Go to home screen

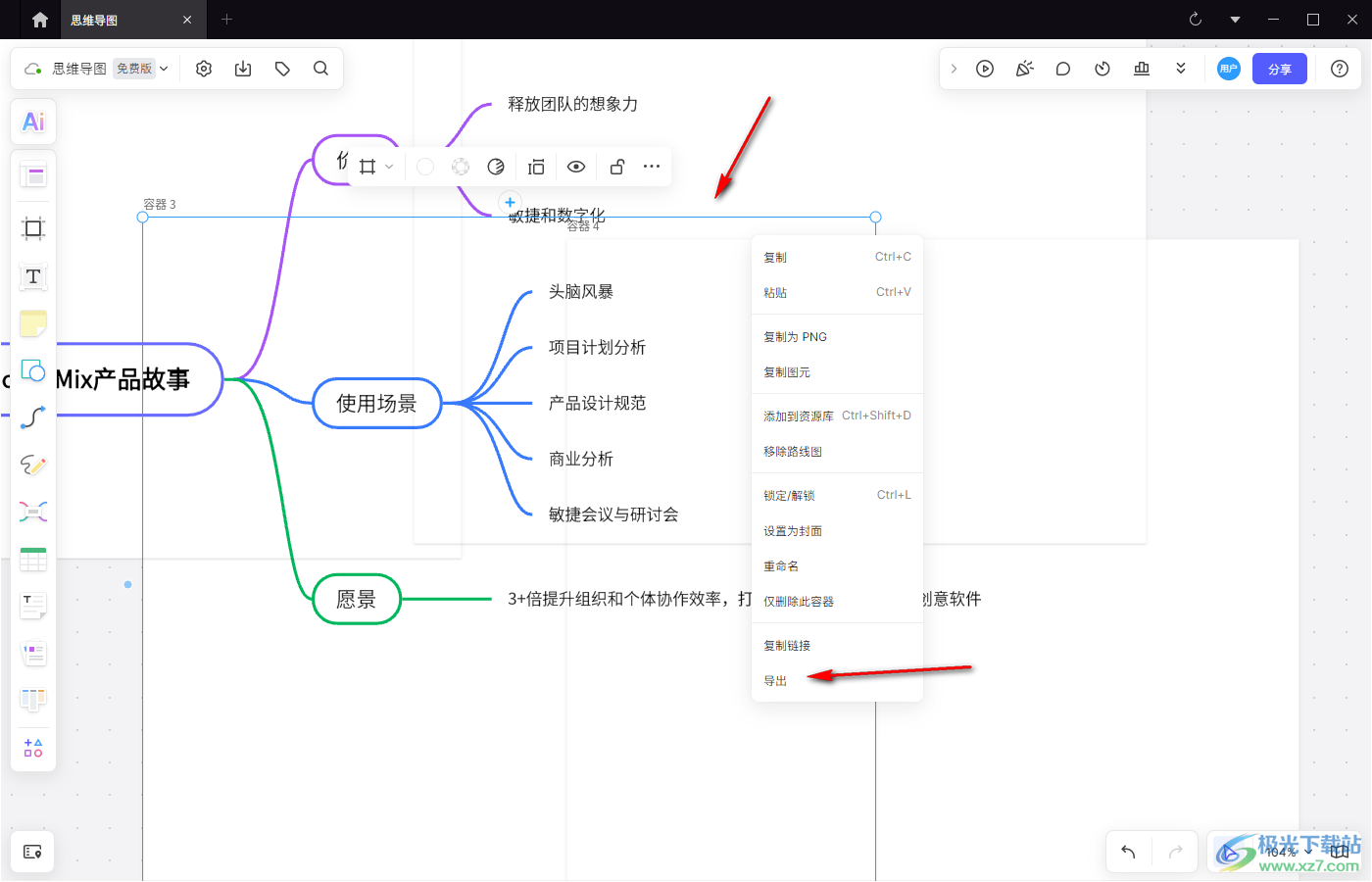pyautogui.click(x=40, y=20)
